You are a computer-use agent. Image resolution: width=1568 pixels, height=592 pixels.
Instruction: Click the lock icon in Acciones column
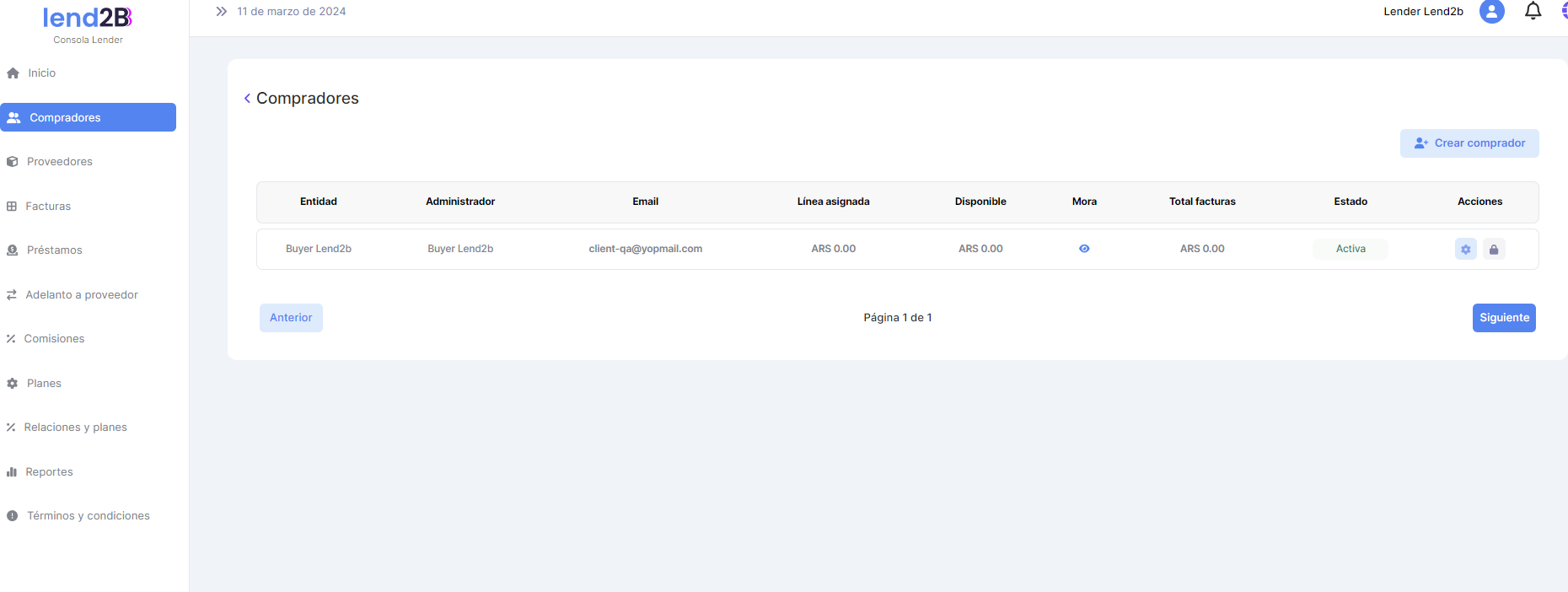point(1494,250)
